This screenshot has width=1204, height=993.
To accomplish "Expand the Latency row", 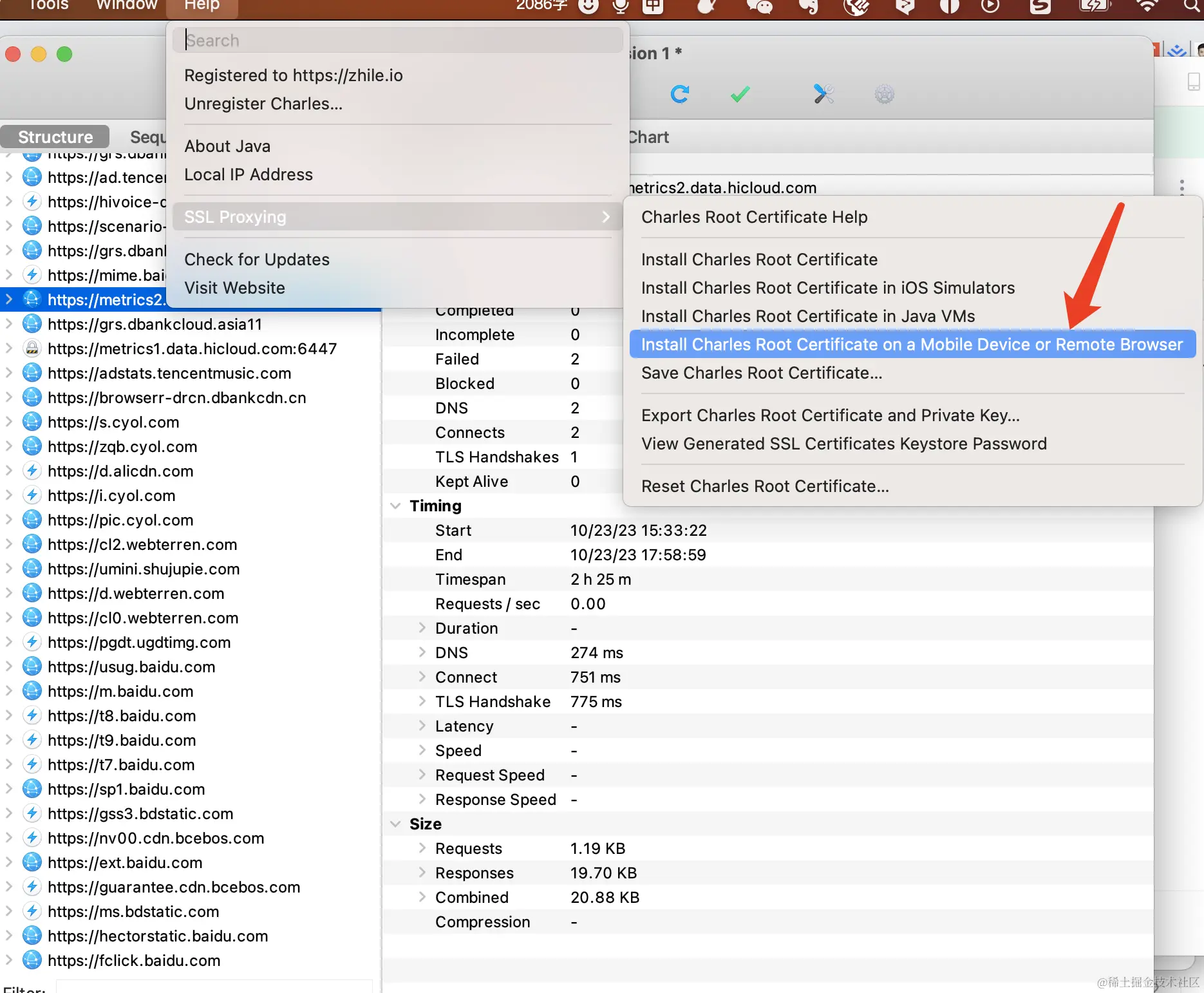I will tap(422, 725).
